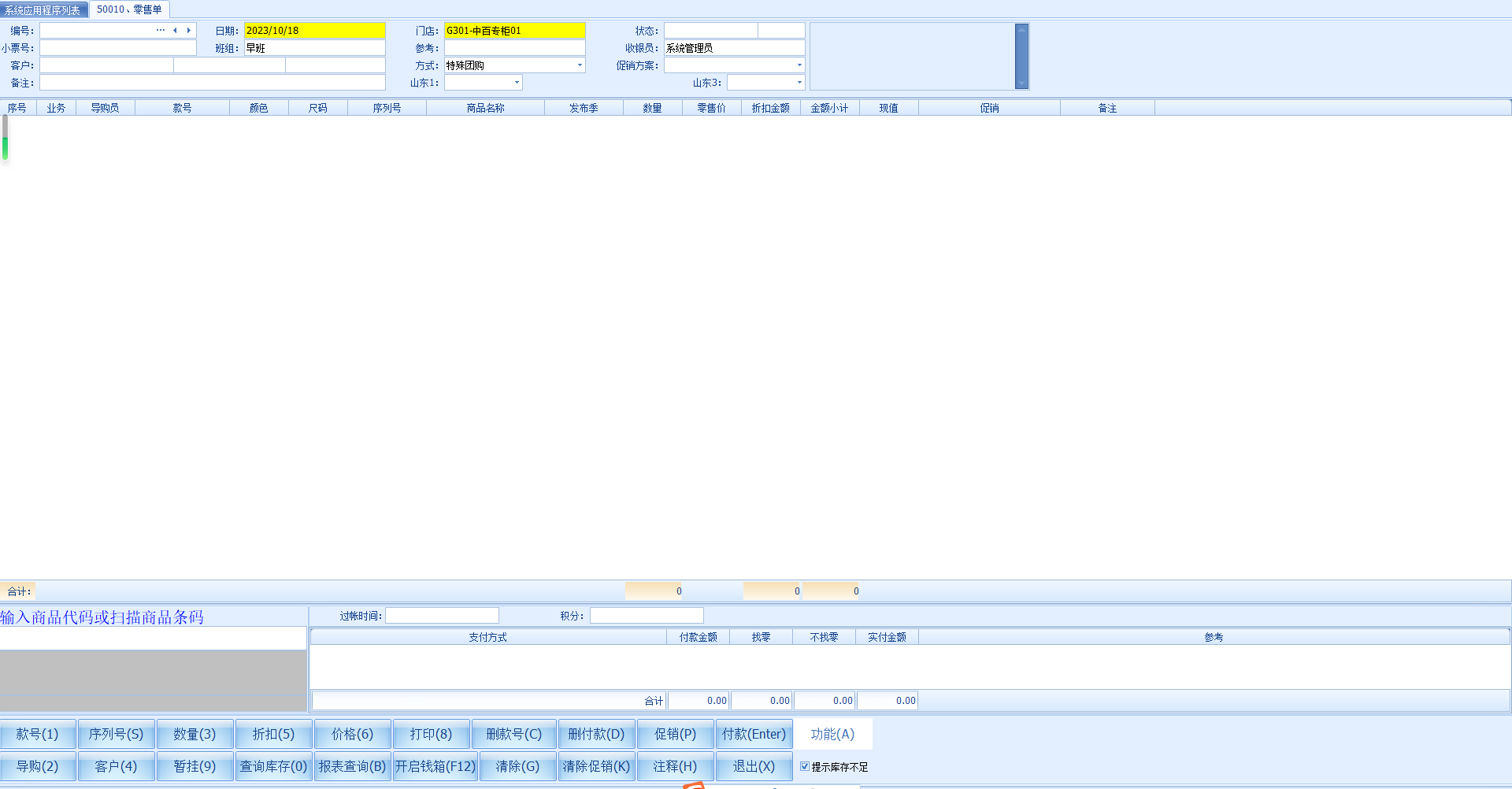Click the next record arrow in 编号 field
This screenshot has width=1512, height=789.
189,31
